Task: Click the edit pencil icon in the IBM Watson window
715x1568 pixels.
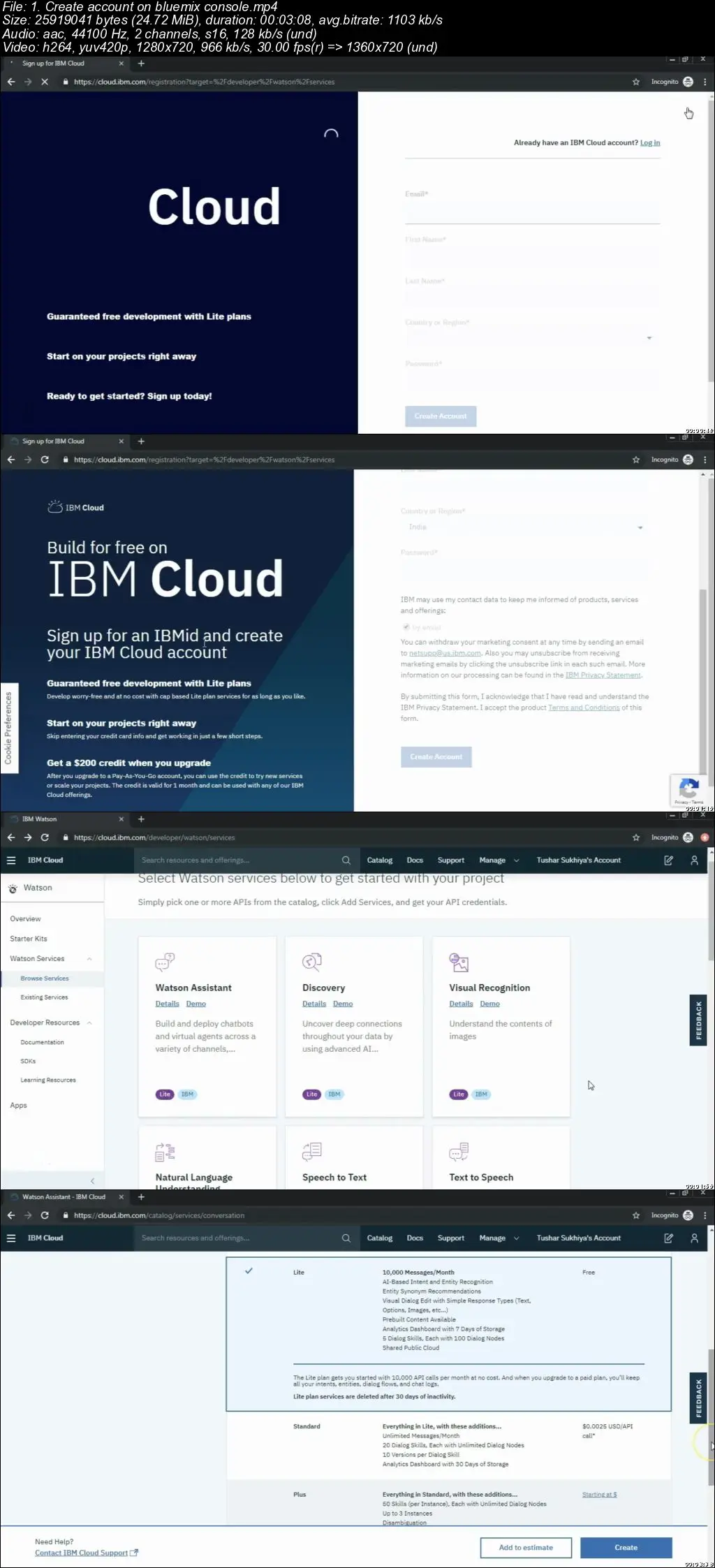Action: pos(668,860)
